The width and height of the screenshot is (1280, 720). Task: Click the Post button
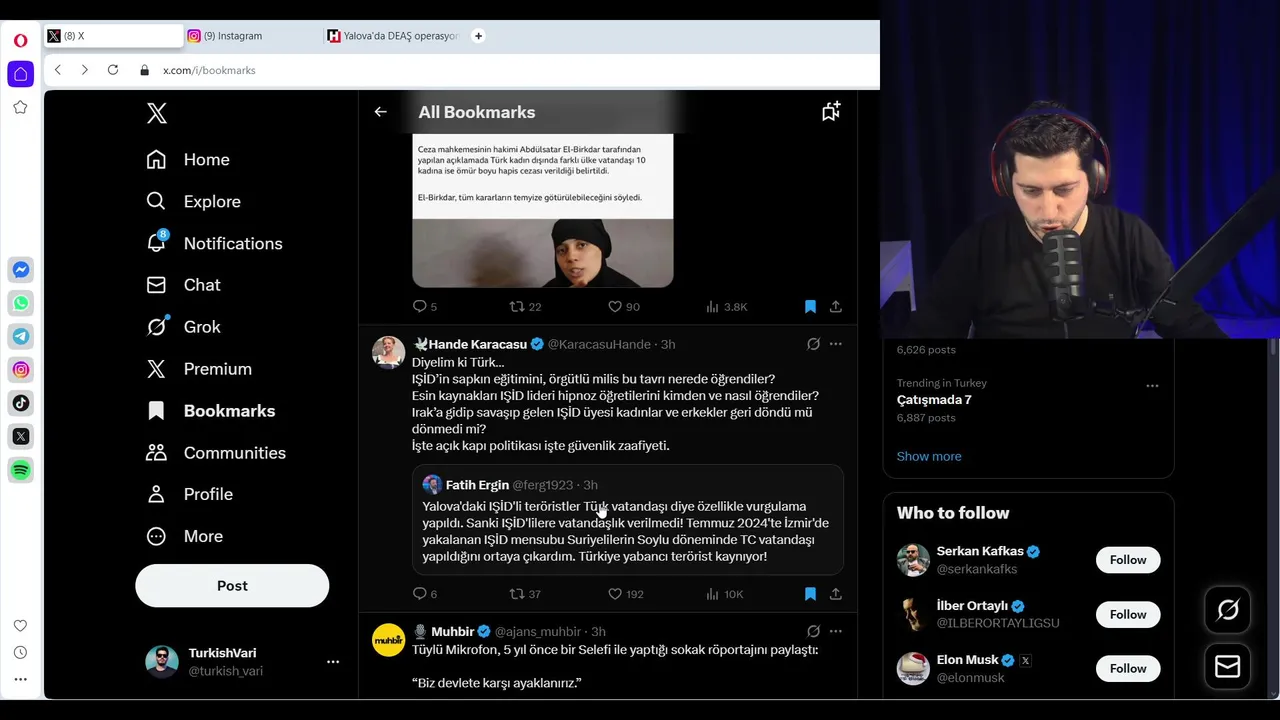(232, 586)
